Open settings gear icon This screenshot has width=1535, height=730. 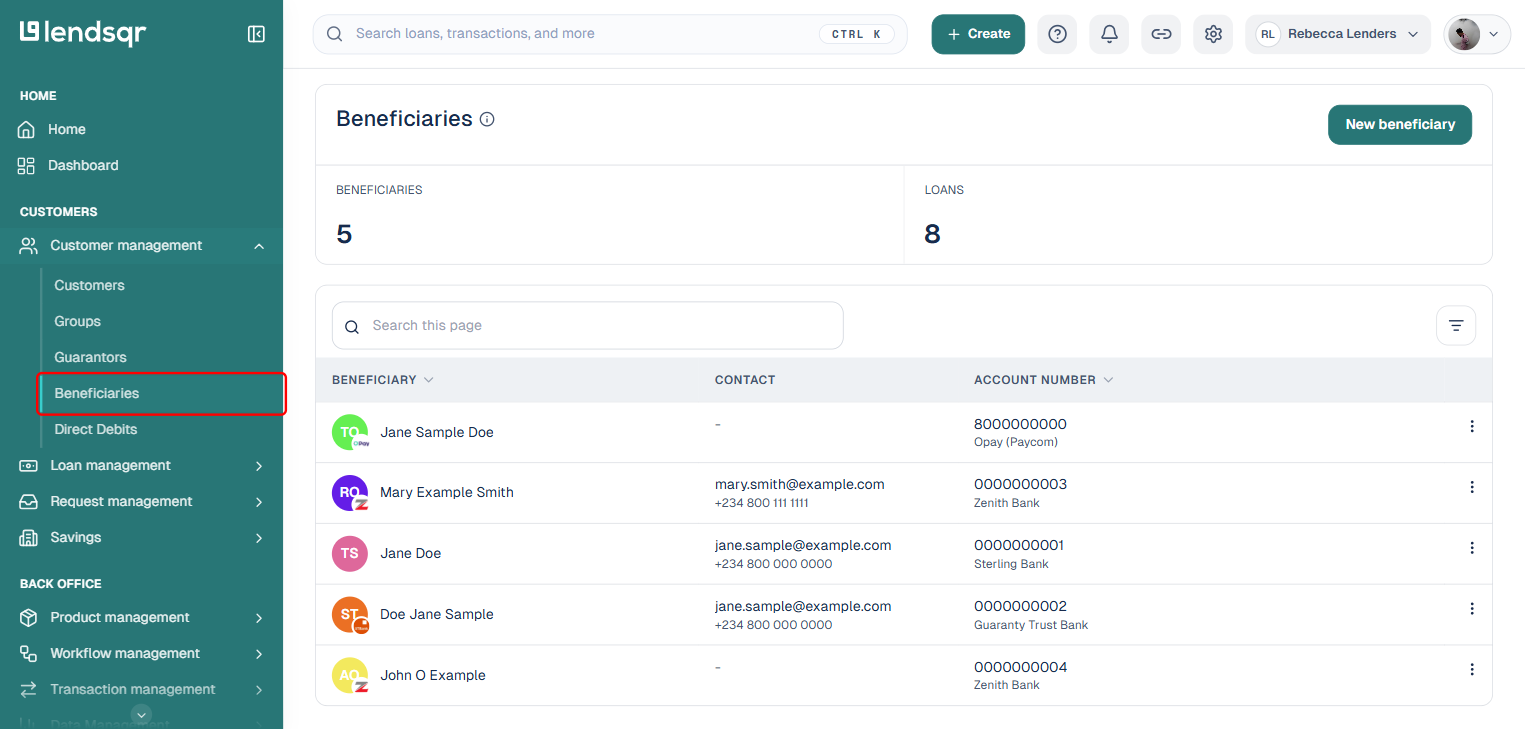(1213, 34)
